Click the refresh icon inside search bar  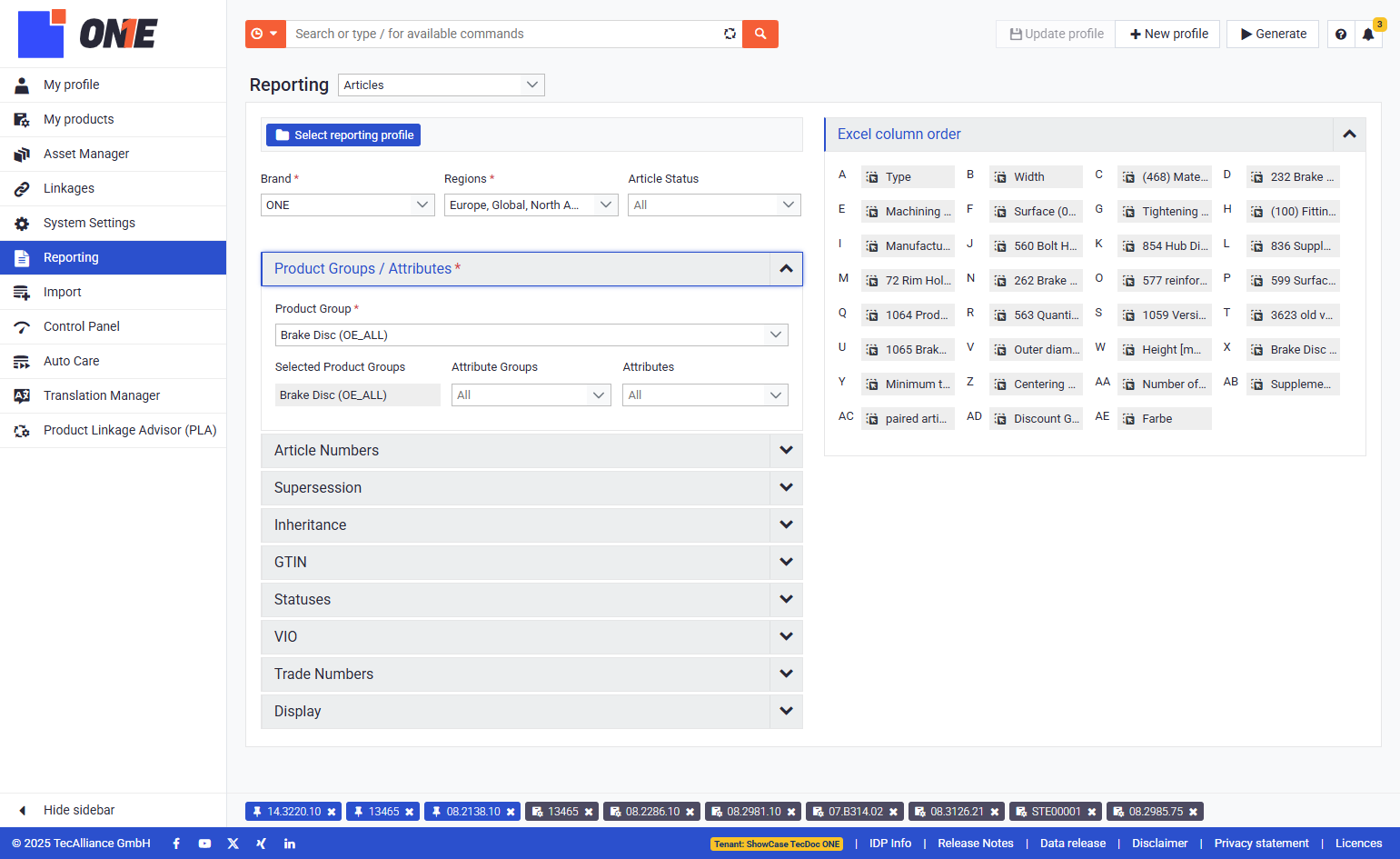[x=730, y=34]
